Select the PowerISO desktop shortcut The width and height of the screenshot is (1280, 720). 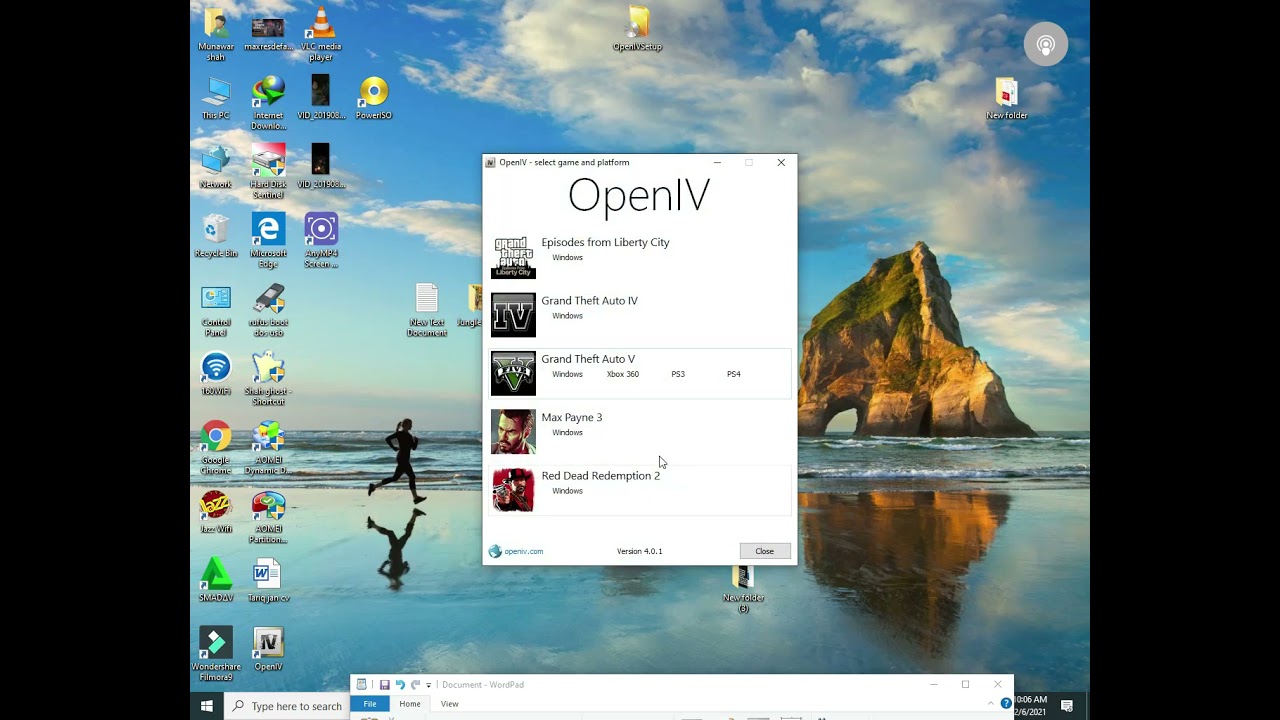[x=373, y=98]
